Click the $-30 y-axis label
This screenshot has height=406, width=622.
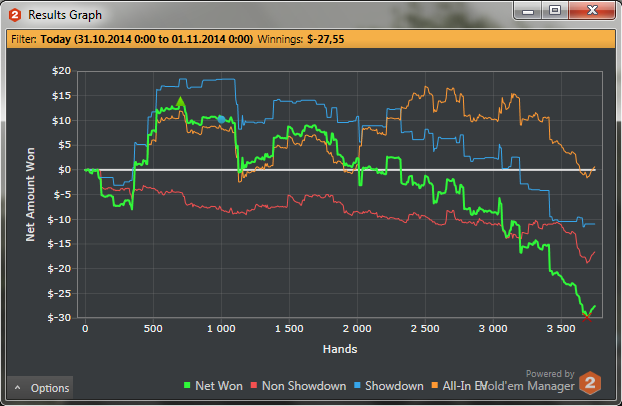coord(60,317)
